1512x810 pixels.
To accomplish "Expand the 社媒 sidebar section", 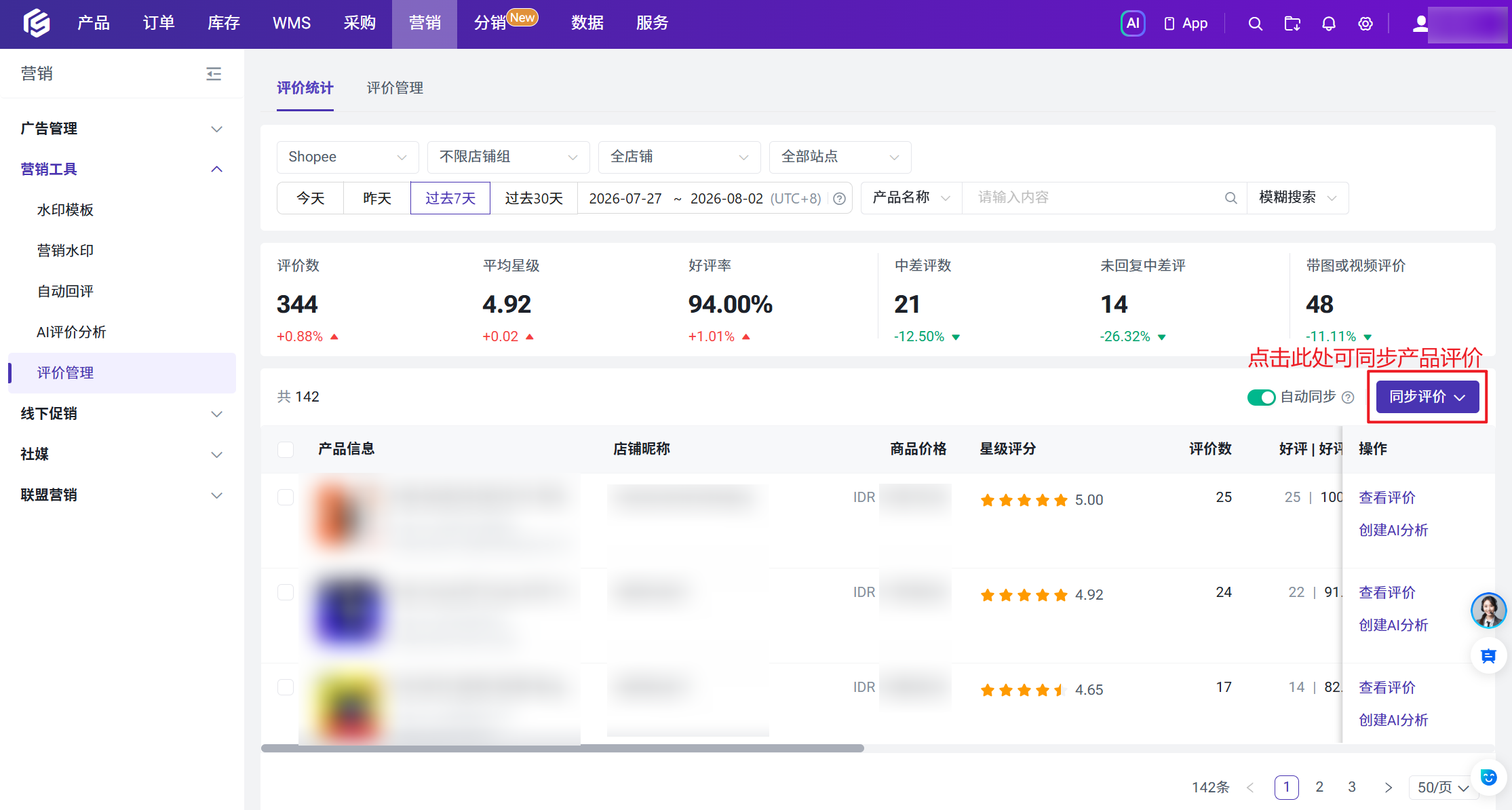I will click(122, 455).
